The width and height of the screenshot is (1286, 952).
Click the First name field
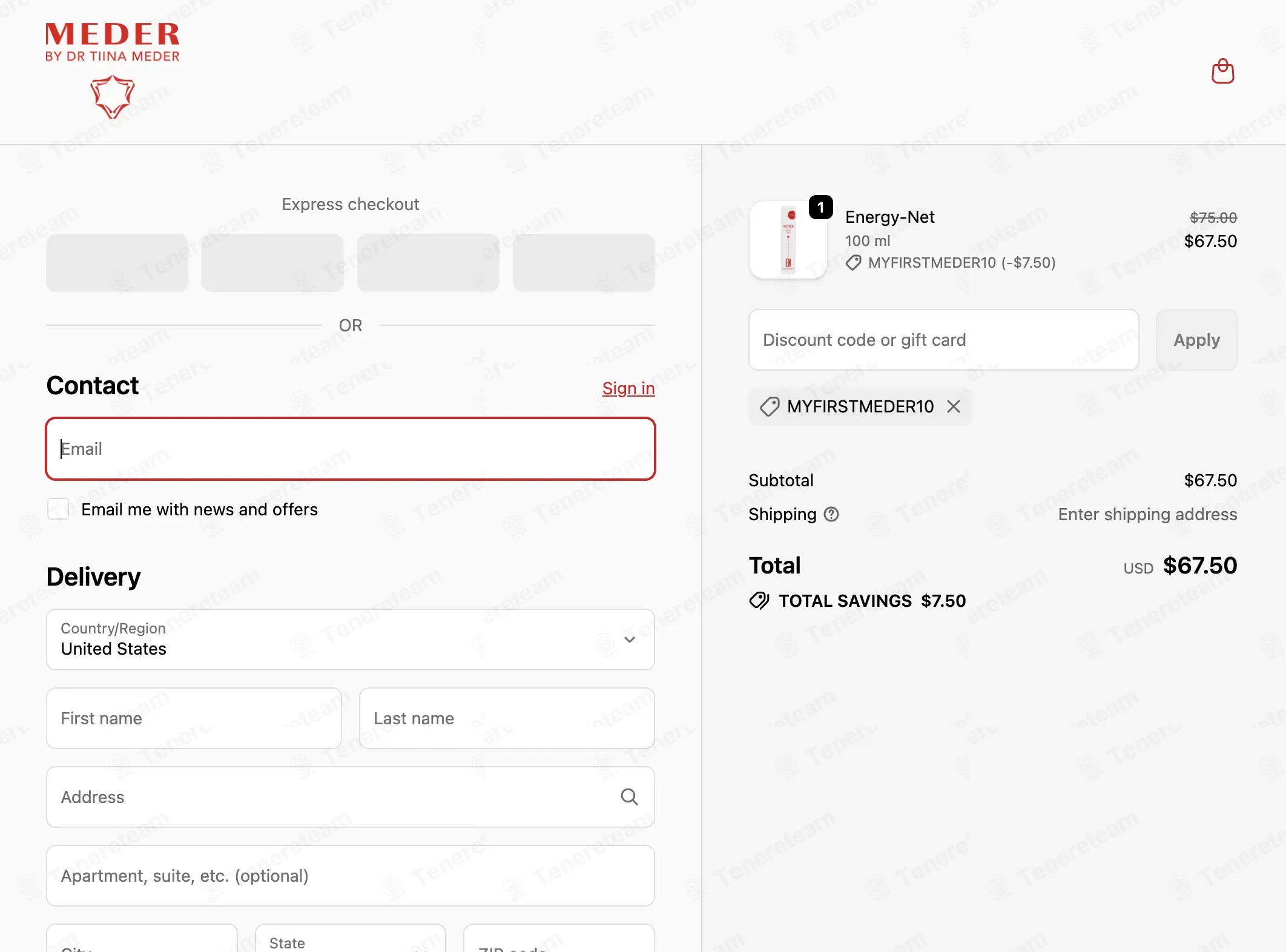point(194,718)
